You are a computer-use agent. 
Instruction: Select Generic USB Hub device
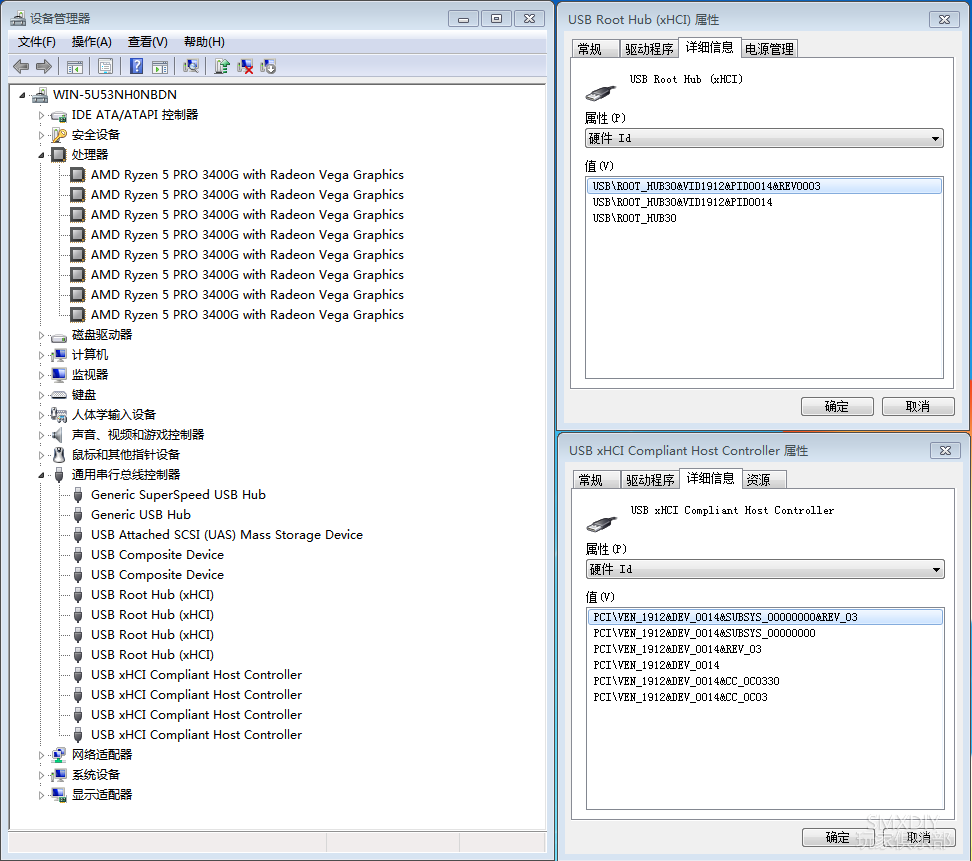(141, 514)
